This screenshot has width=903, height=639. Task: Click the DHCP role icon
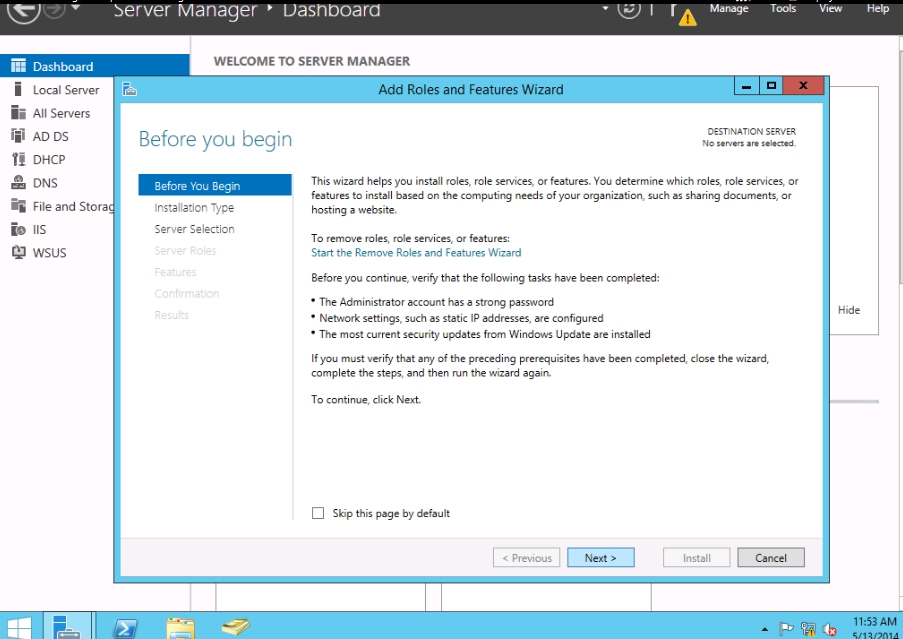18,159
